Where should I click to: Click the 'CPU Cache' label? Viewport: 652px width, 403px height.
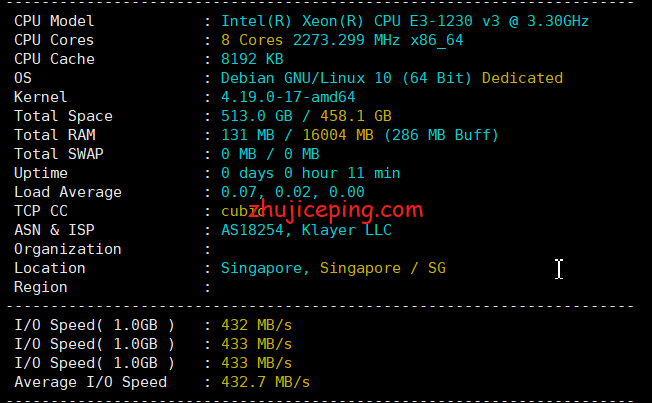[x=54, y=59]
